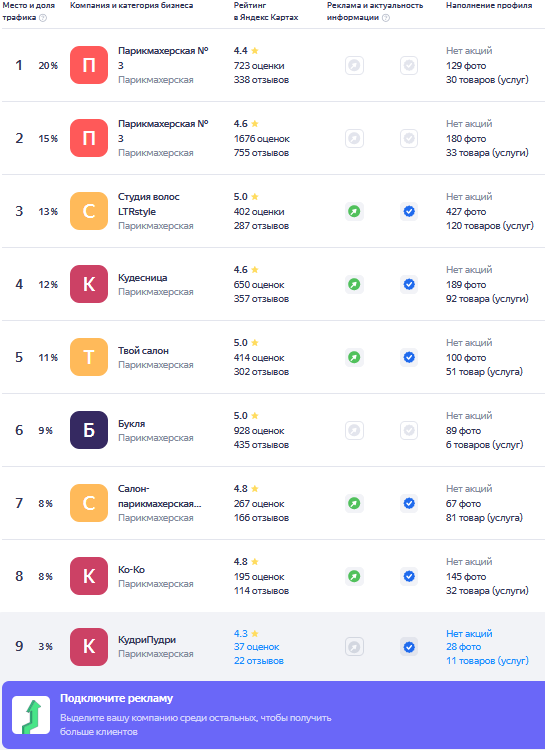
Task: Click blue verified checkmark for Салон-парикмахерская
Action: coord(409,503)
